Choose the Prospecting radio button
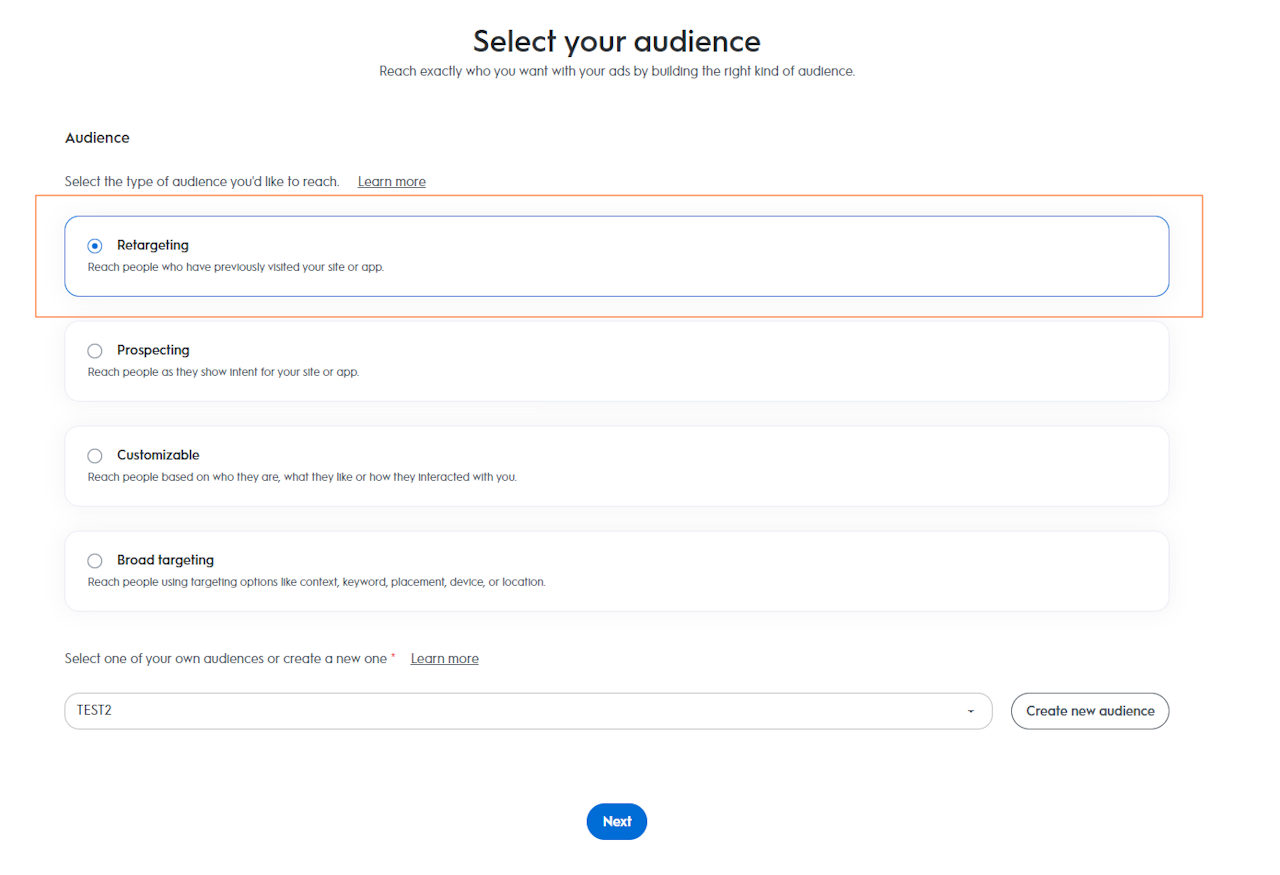 pyautogui.click(x=95, y=351)
